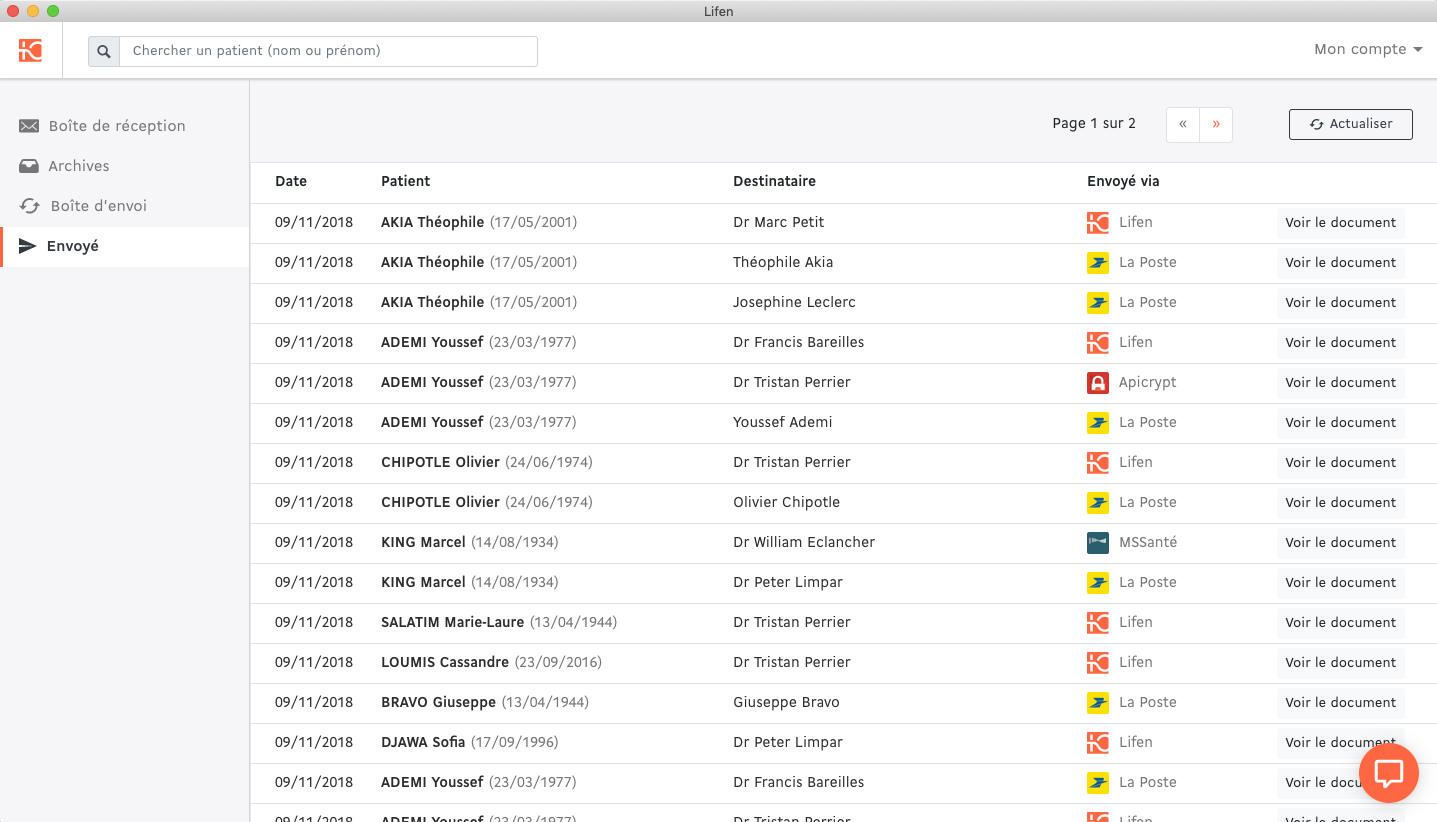1437x822 pixels.
Task: Click the Date column header
Action: point(291,182)
